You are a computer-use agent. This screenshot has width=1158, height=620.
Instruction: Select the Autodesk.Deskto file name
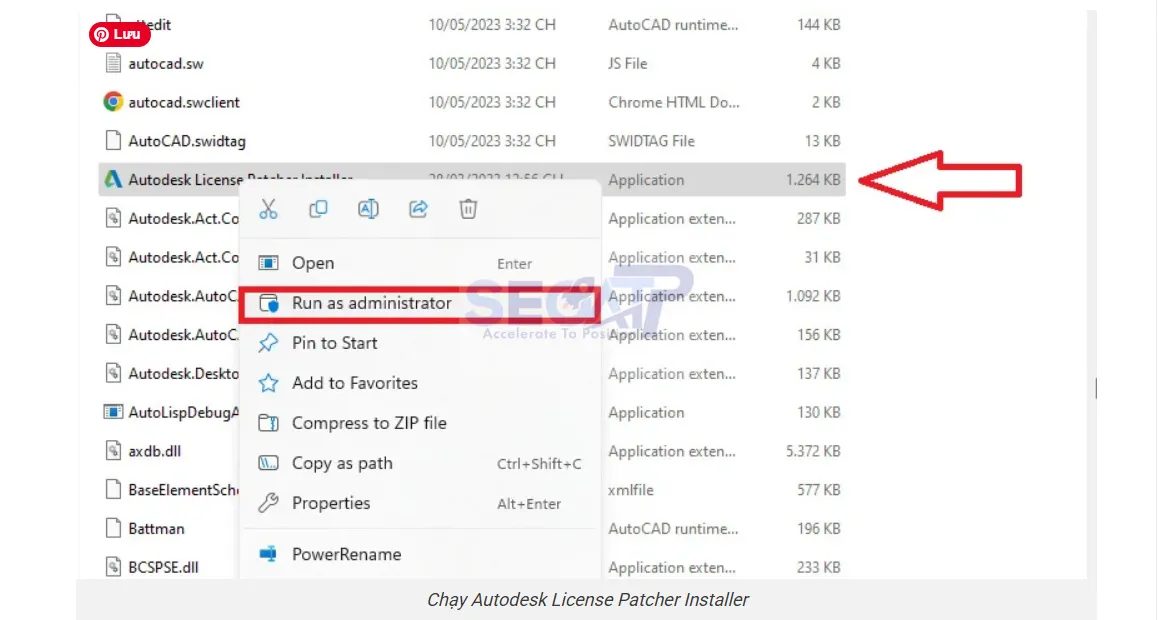183,373
